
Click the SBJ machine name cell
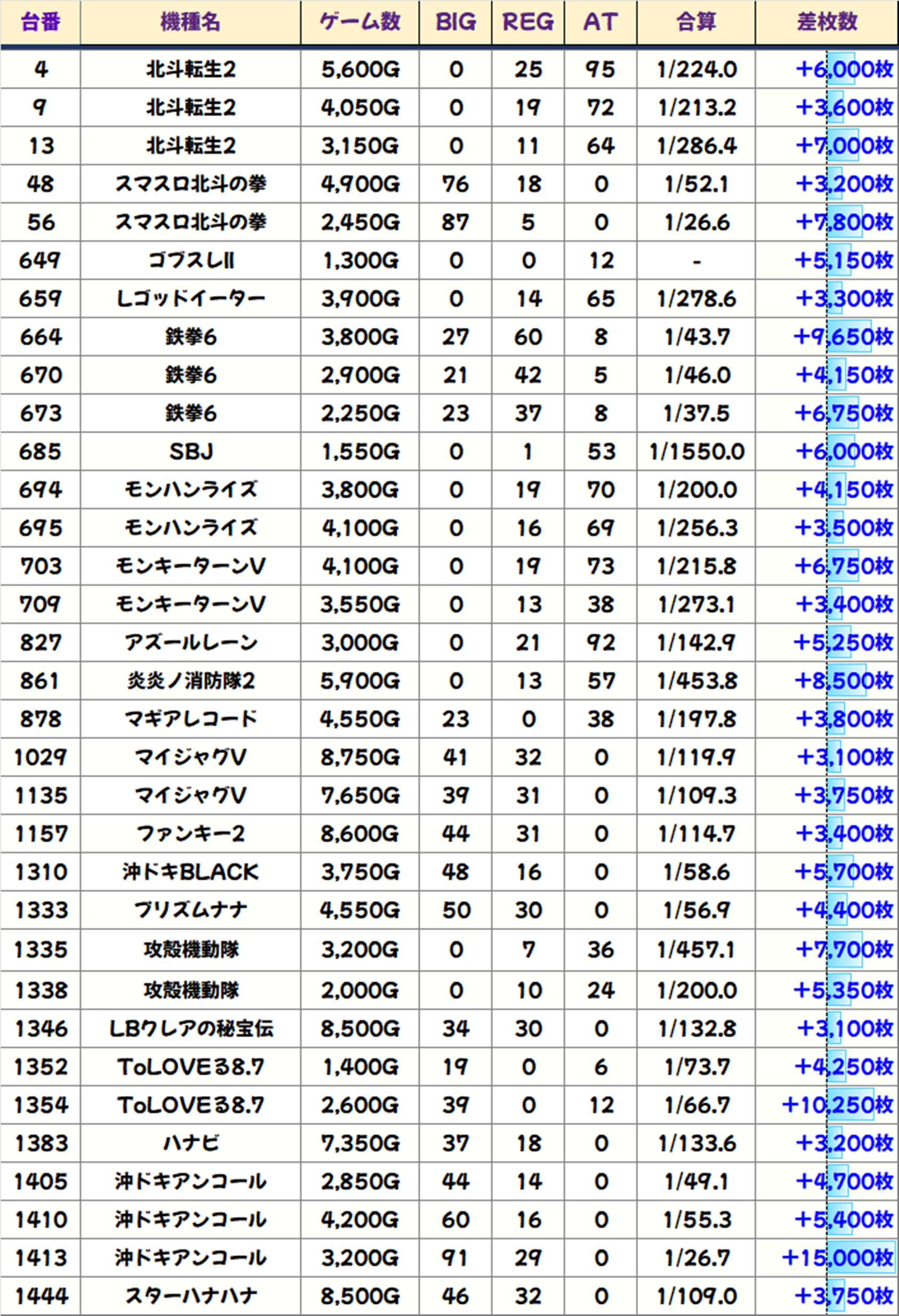(190, 451)
